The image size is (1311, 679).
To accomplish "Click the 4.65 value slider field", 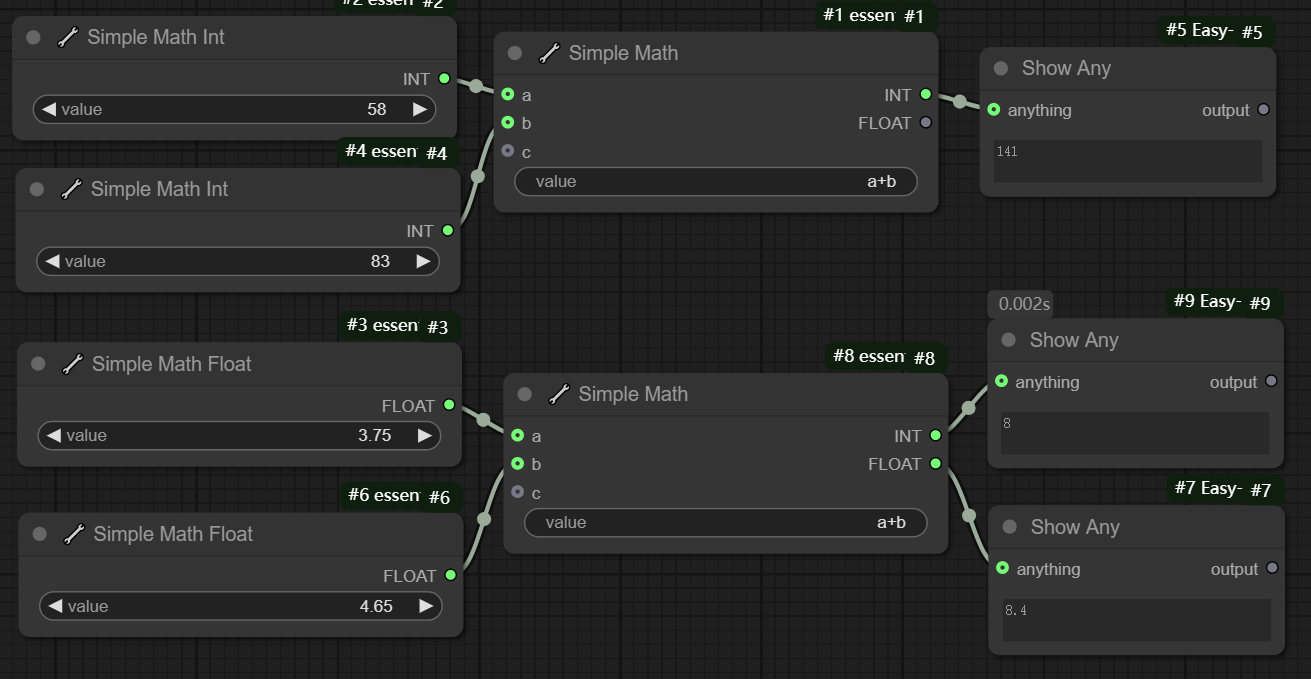I will point(240,607).
